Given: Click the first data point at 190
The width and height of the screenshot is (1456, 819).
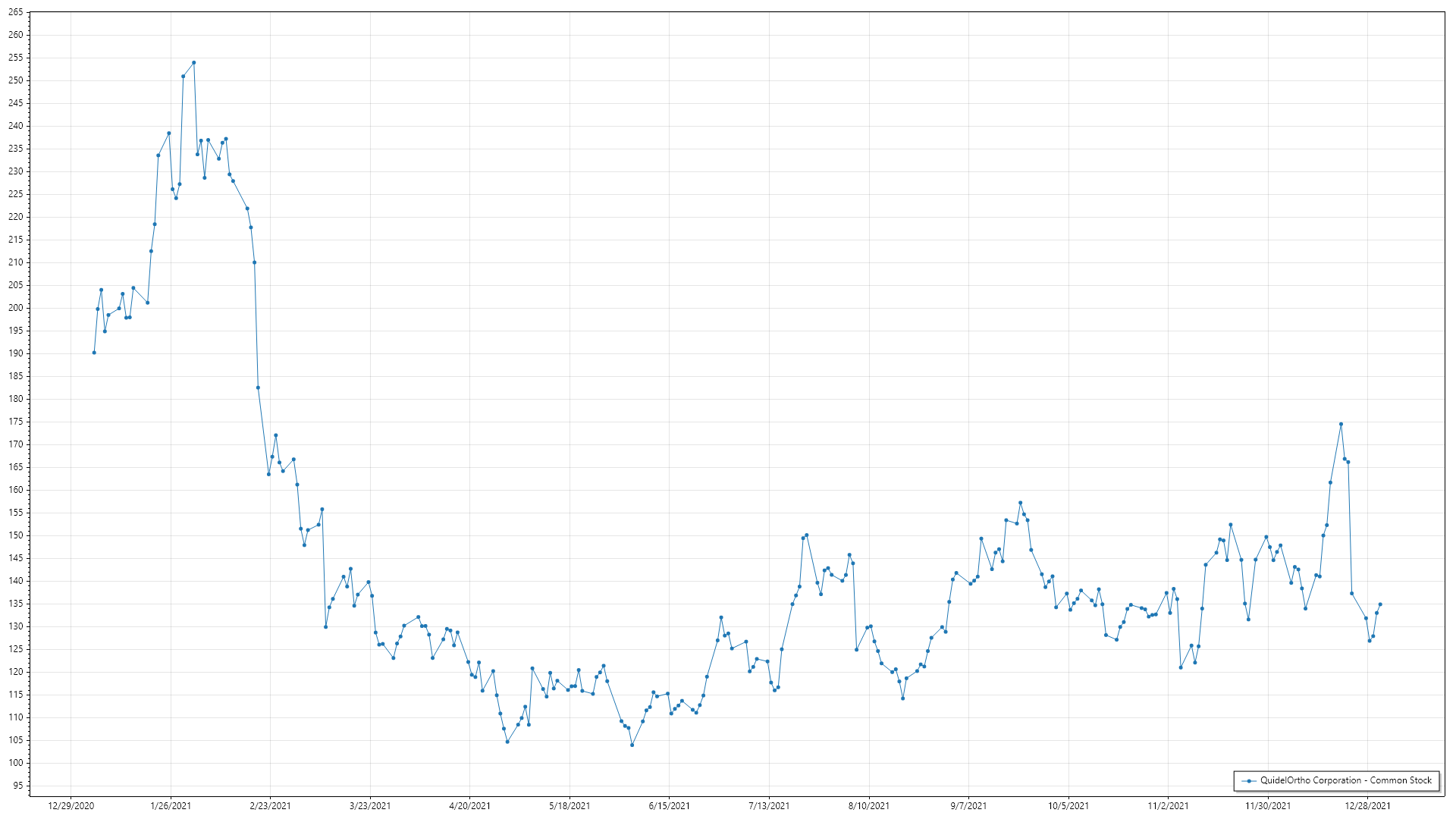Looking at the screenshot, I should click(94, 353).
